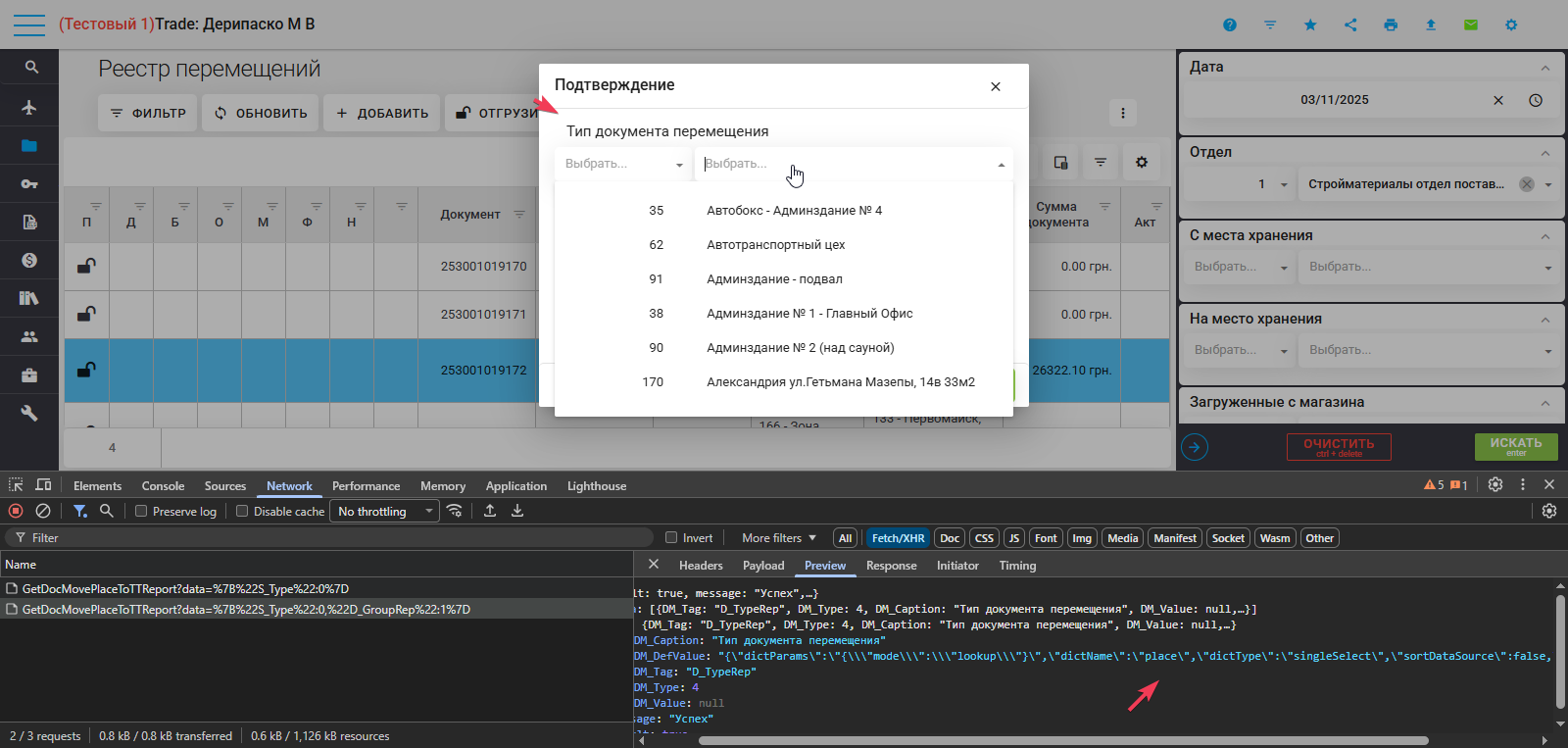
Task: Click the upload arrow icon in header
Action: click(x=1431, y=25)
